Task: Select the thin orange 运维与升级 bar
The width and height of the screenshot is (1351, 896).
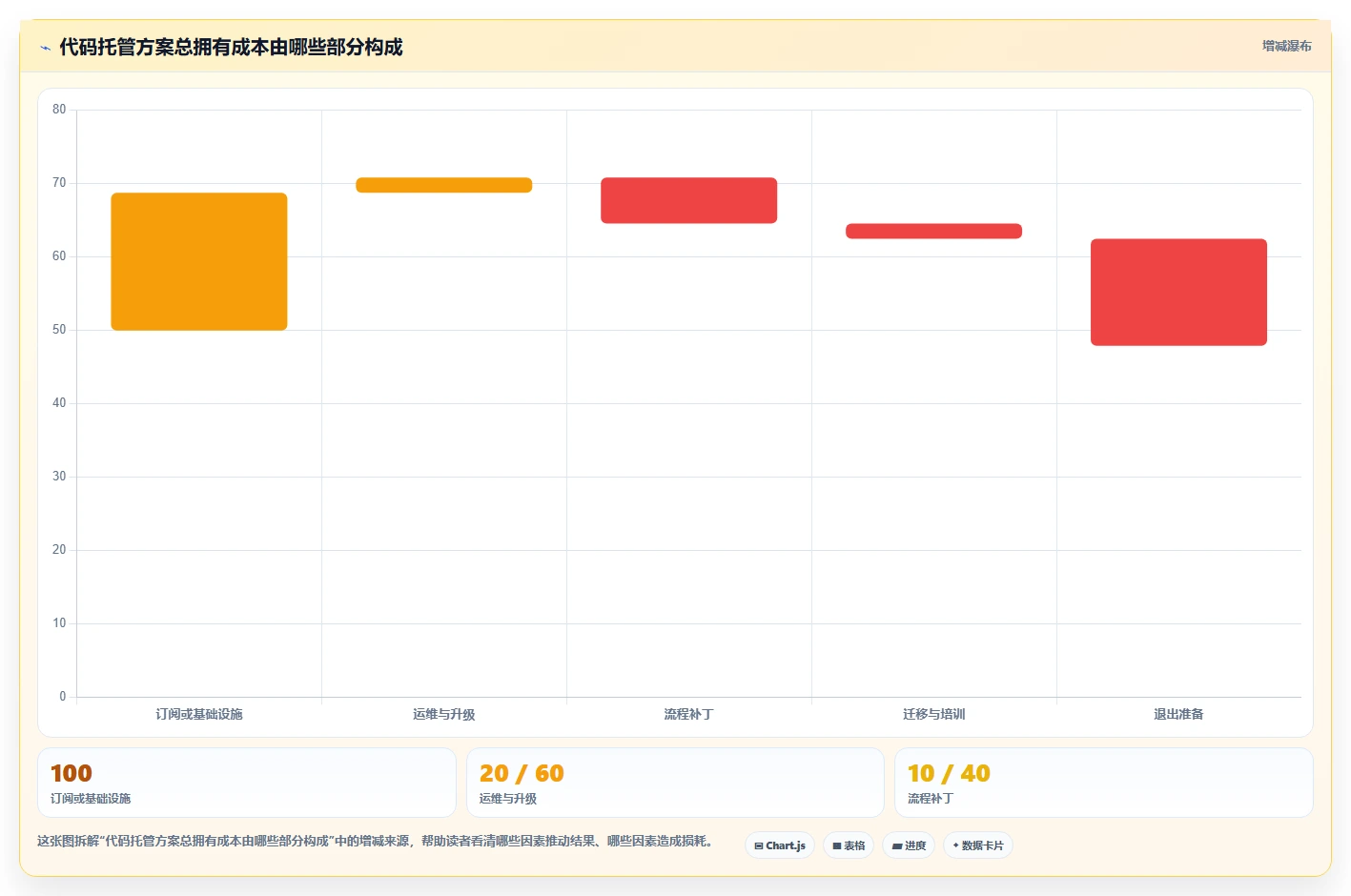Action: point(444,185)
